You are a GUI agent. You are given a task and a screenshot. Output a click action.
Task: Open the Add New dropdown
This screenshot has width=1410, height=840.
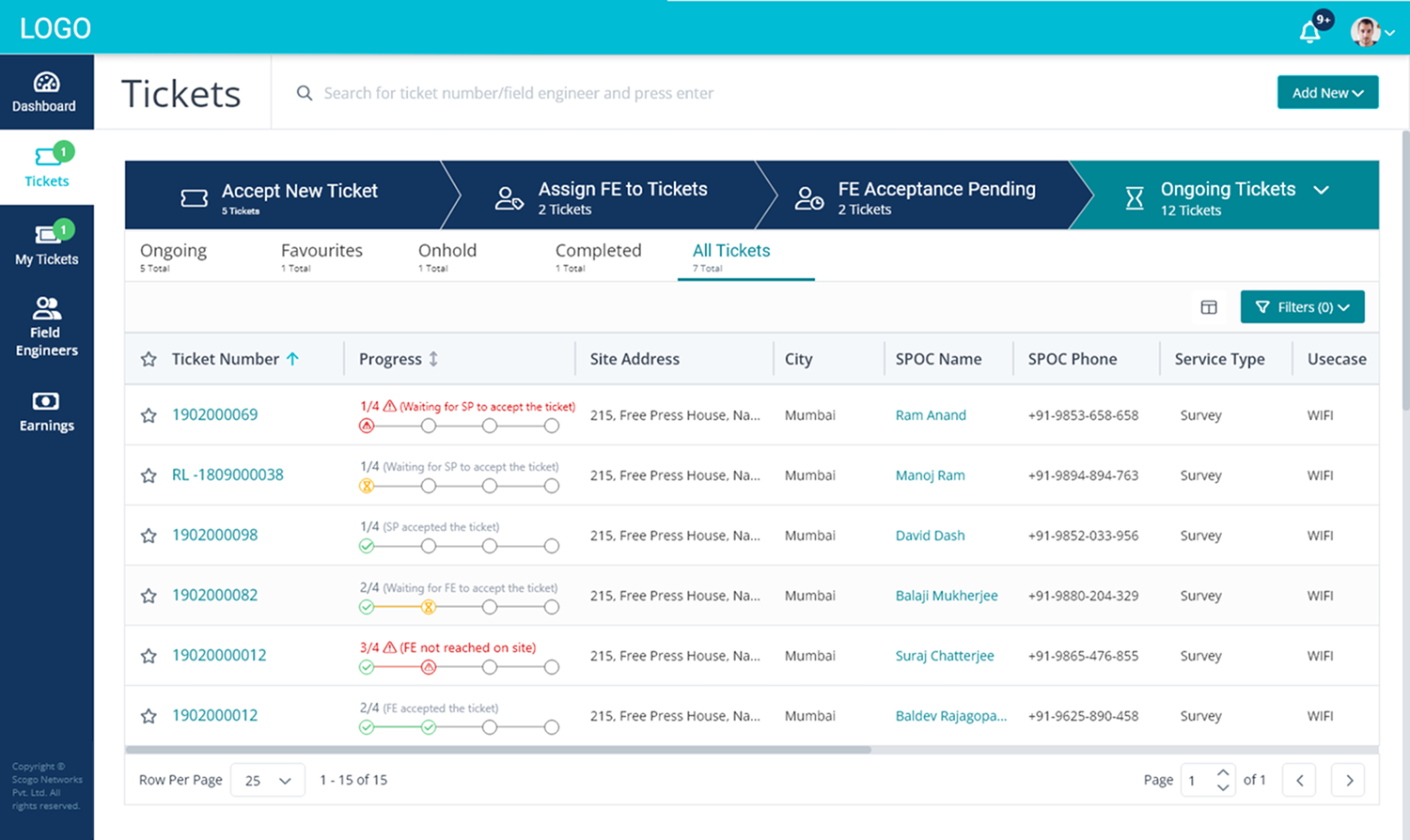[x=1327, y=92]
